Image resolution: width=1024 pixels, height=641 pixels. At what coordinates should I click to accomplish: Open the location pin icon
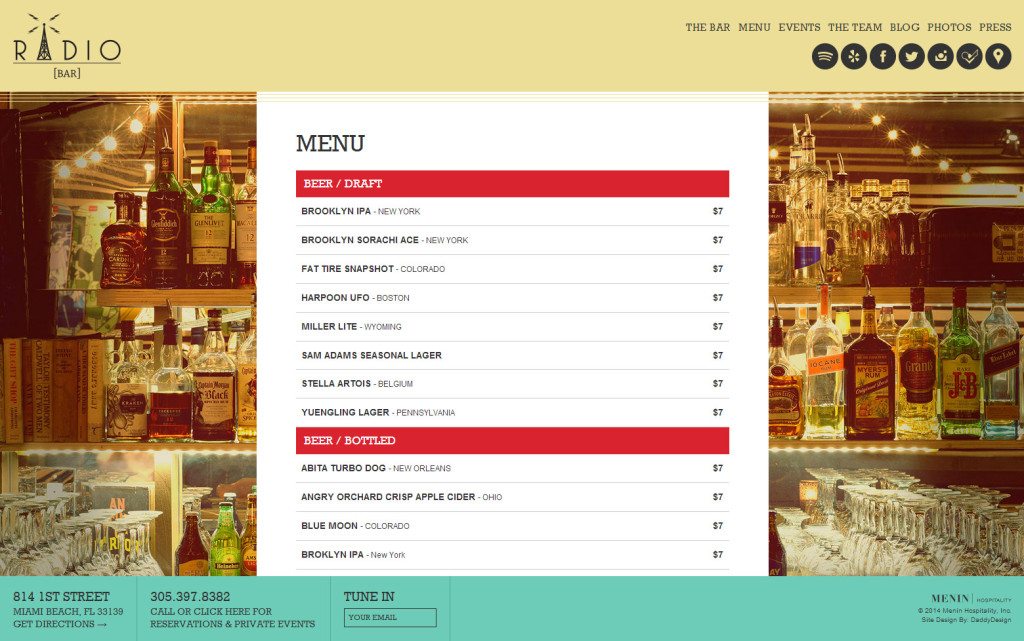coord(996,56)
